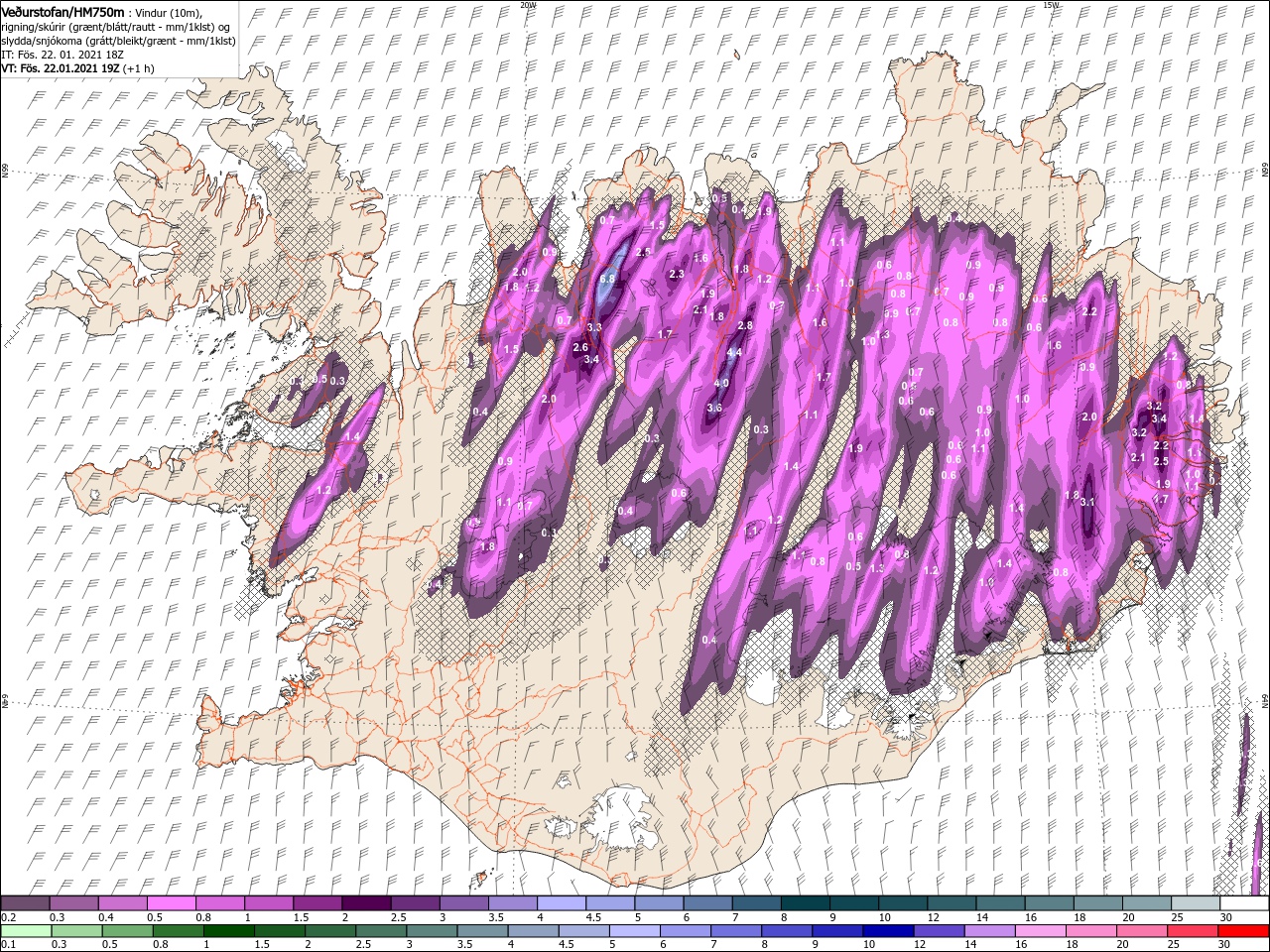Click the 3.1 precipitation value on map
Viewport: 1270px width, 952px height.
coord(1087,502)
